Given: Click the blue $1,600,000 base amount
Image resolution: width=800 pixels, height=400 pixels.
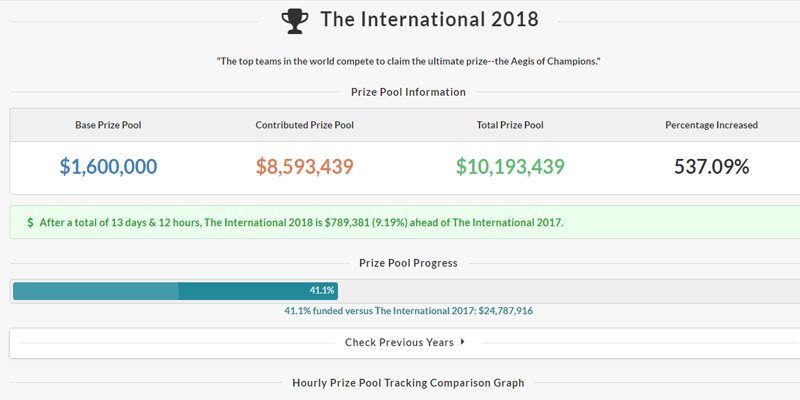Looking at the screenshot, I should [x=108, y=167].
